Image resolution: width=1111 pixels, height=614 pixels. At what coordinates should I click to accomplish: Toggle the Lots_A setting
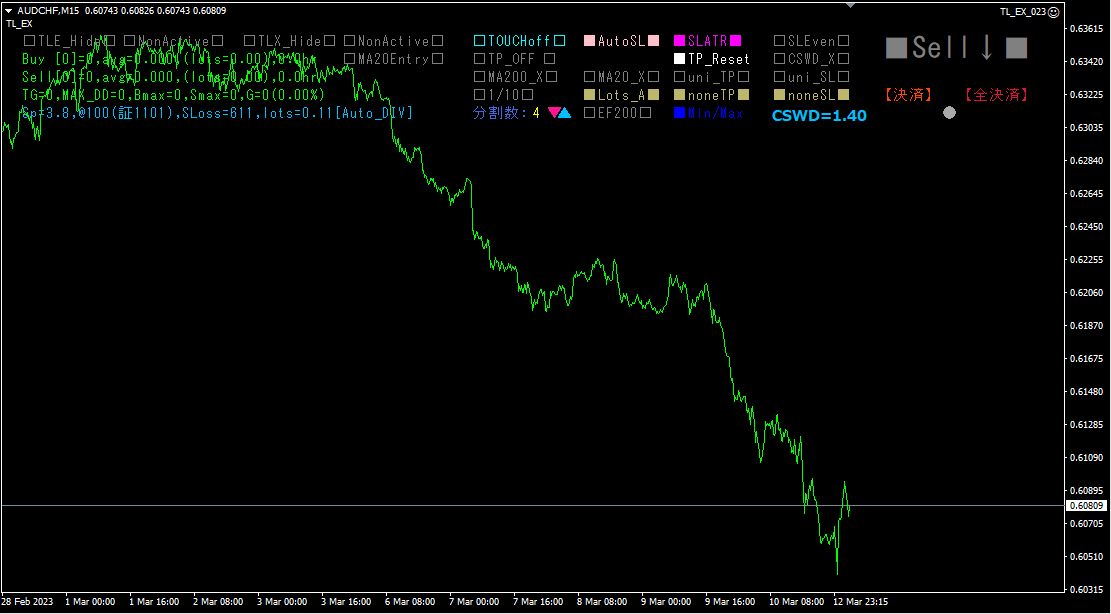pos(621,94)
